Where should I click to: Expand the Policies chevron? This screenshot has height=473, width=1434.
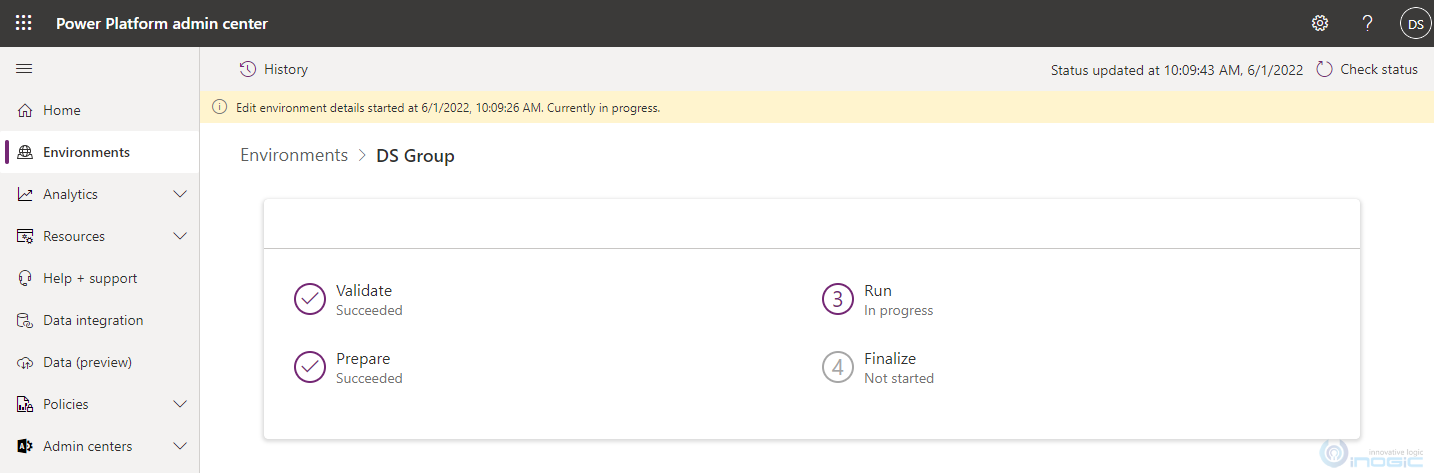[180, 404]
